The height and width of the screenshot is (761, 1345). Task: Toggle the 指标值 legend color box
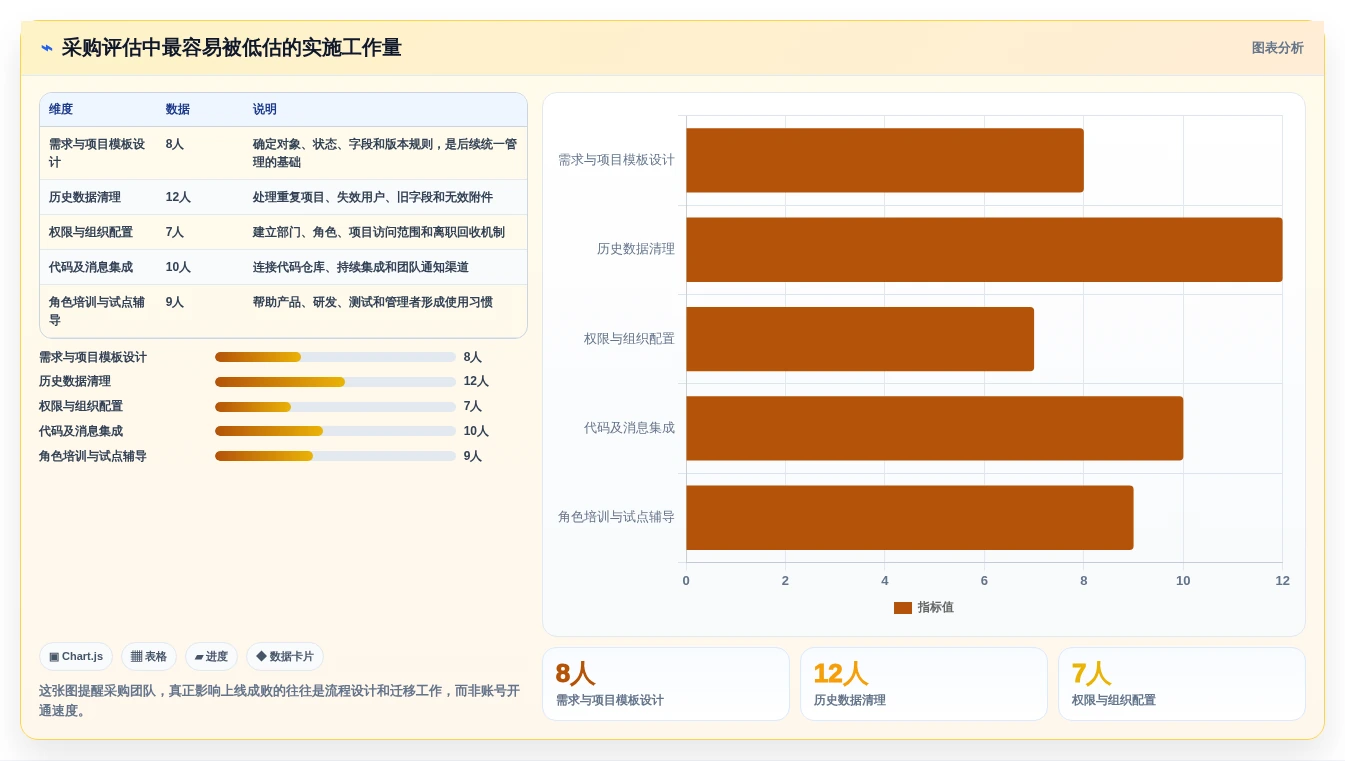903,608
